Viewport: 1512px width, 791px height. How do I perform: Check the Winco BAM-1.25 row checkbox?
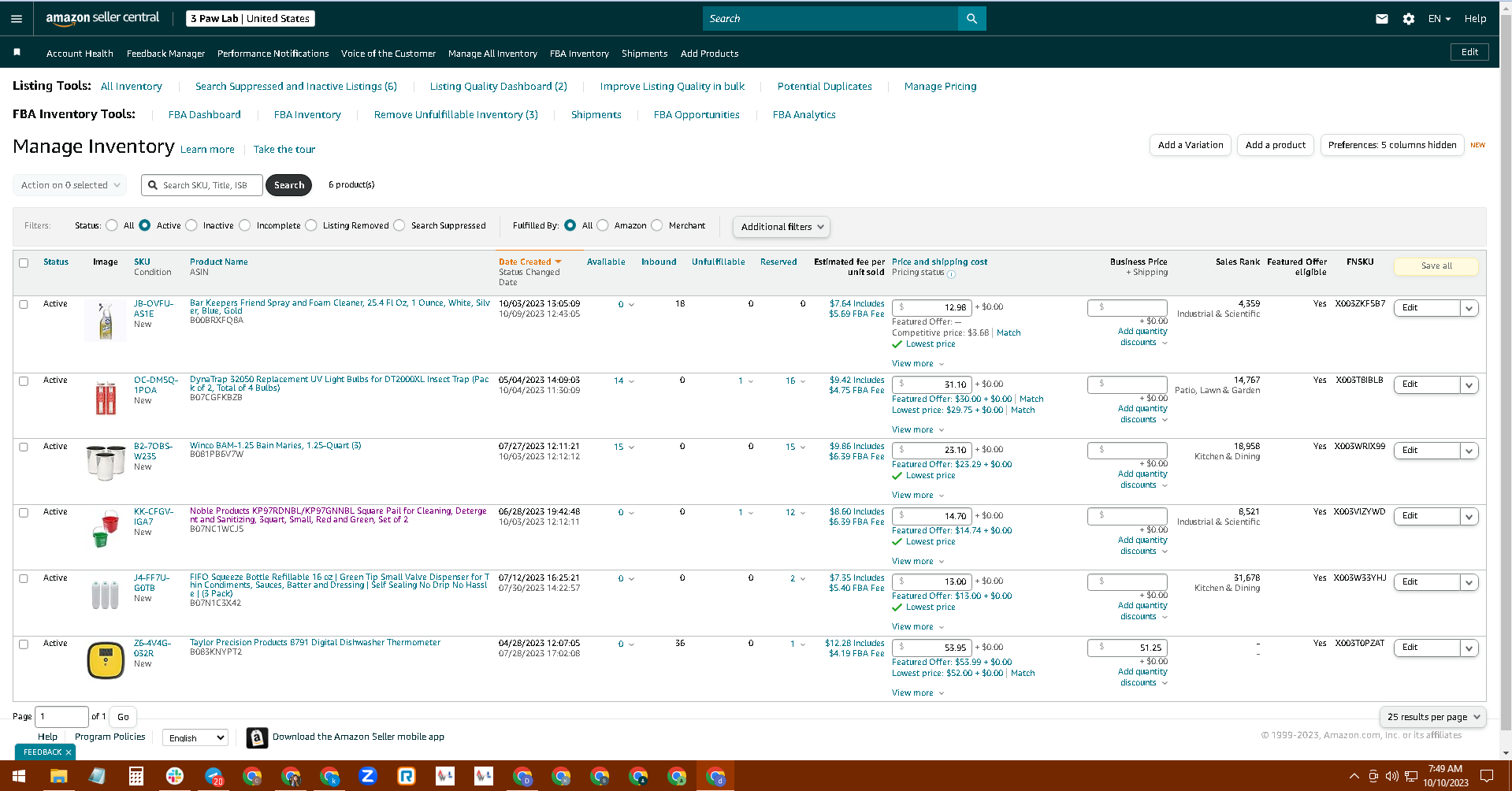24,447
